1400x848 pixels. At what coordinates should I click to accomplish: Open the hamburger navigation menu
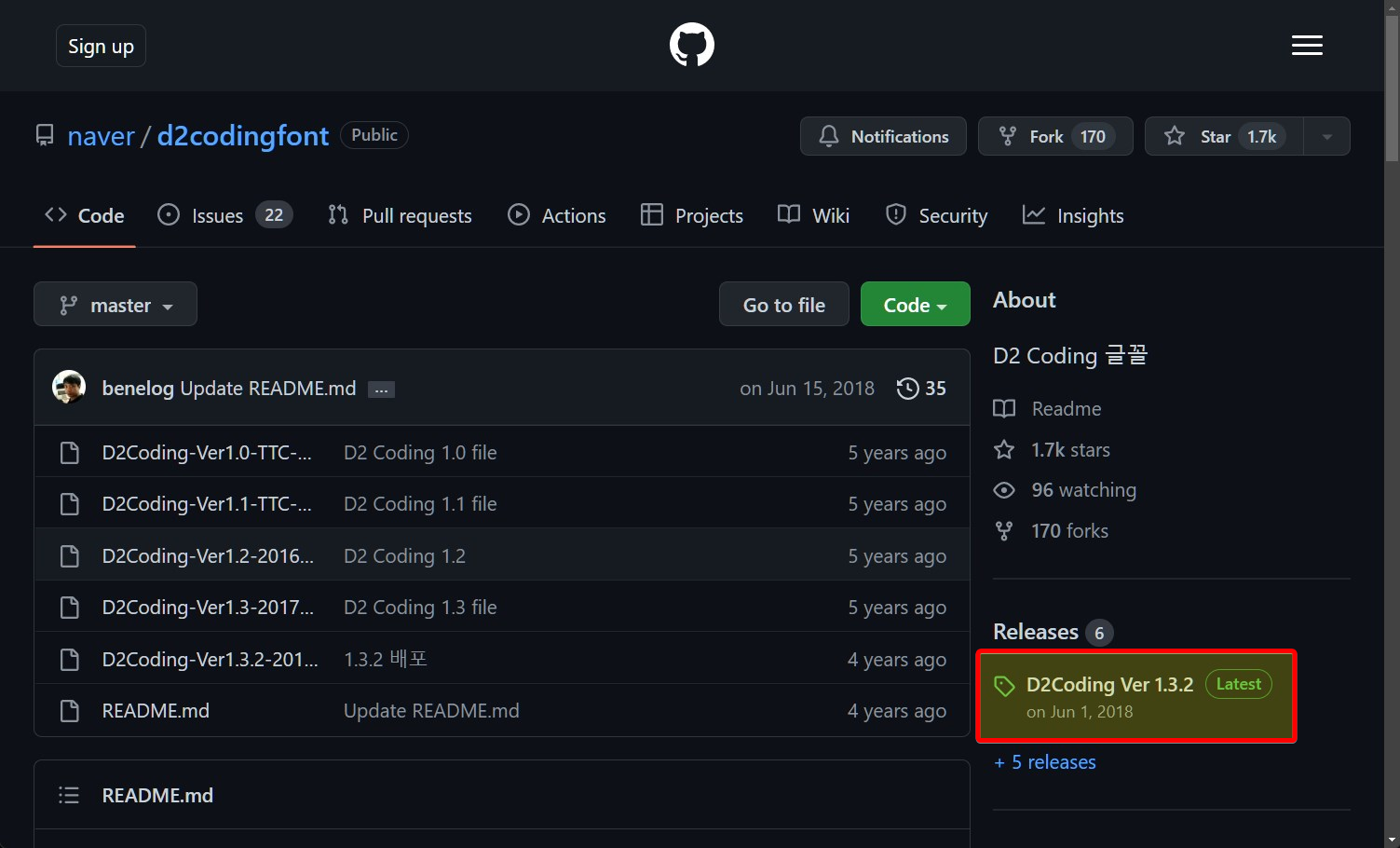[1307, 45]
